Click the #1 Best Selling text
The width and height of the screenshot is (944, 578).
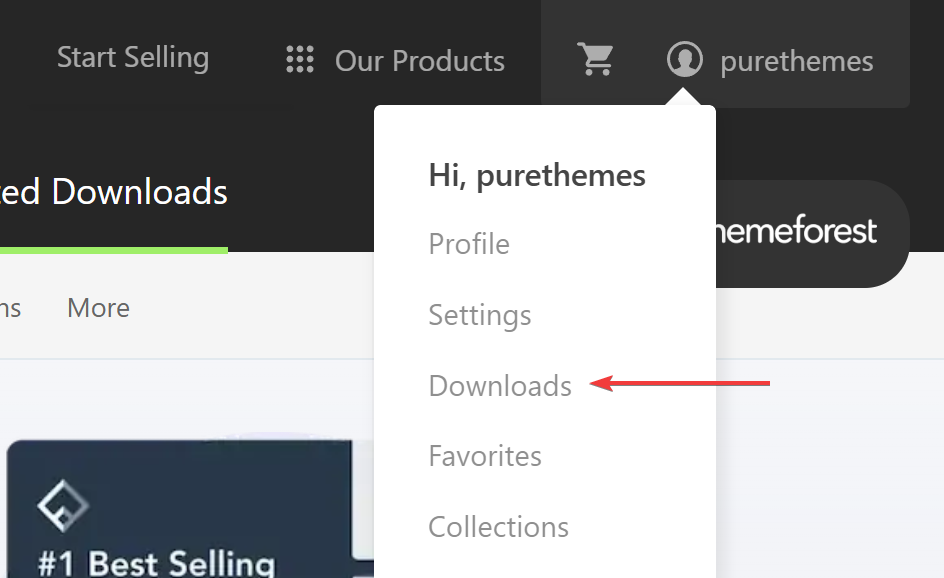pos(156,562)
